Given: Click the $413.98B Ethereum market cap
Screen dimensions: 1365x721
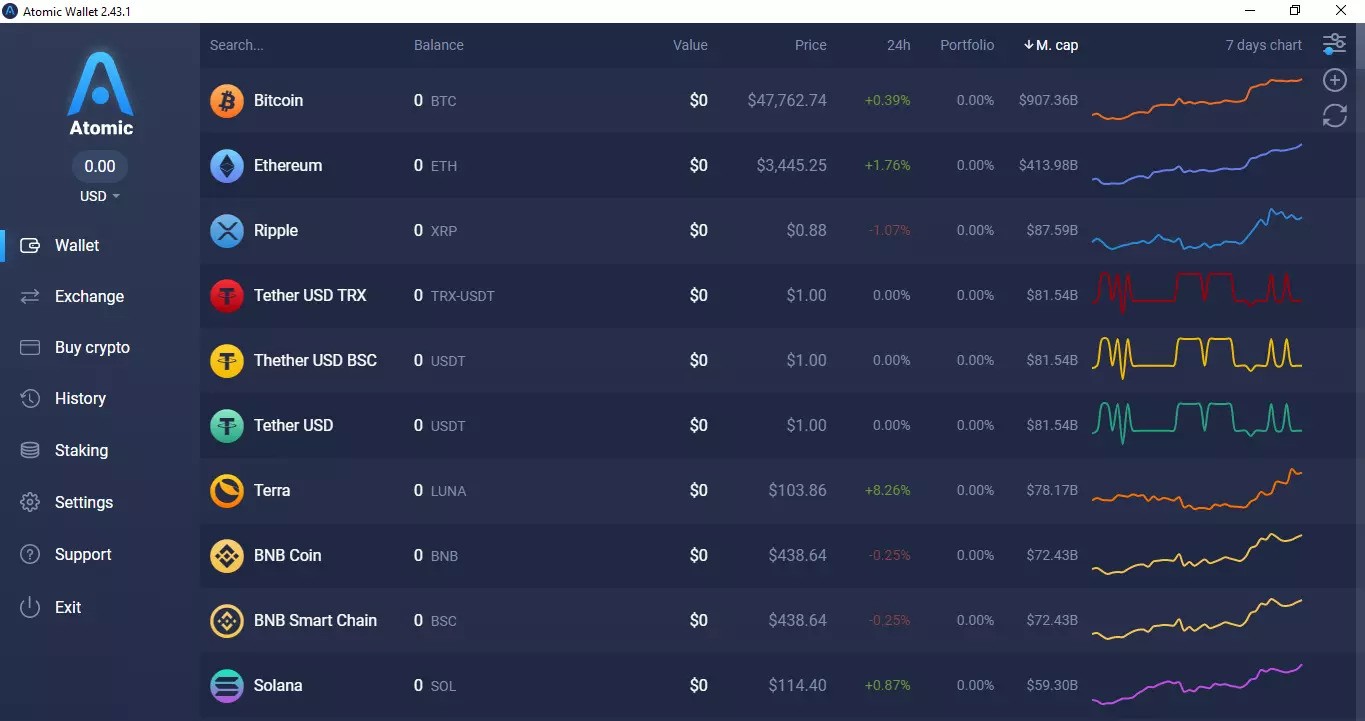Looking at the screenshot, I should coord(1048,165).
